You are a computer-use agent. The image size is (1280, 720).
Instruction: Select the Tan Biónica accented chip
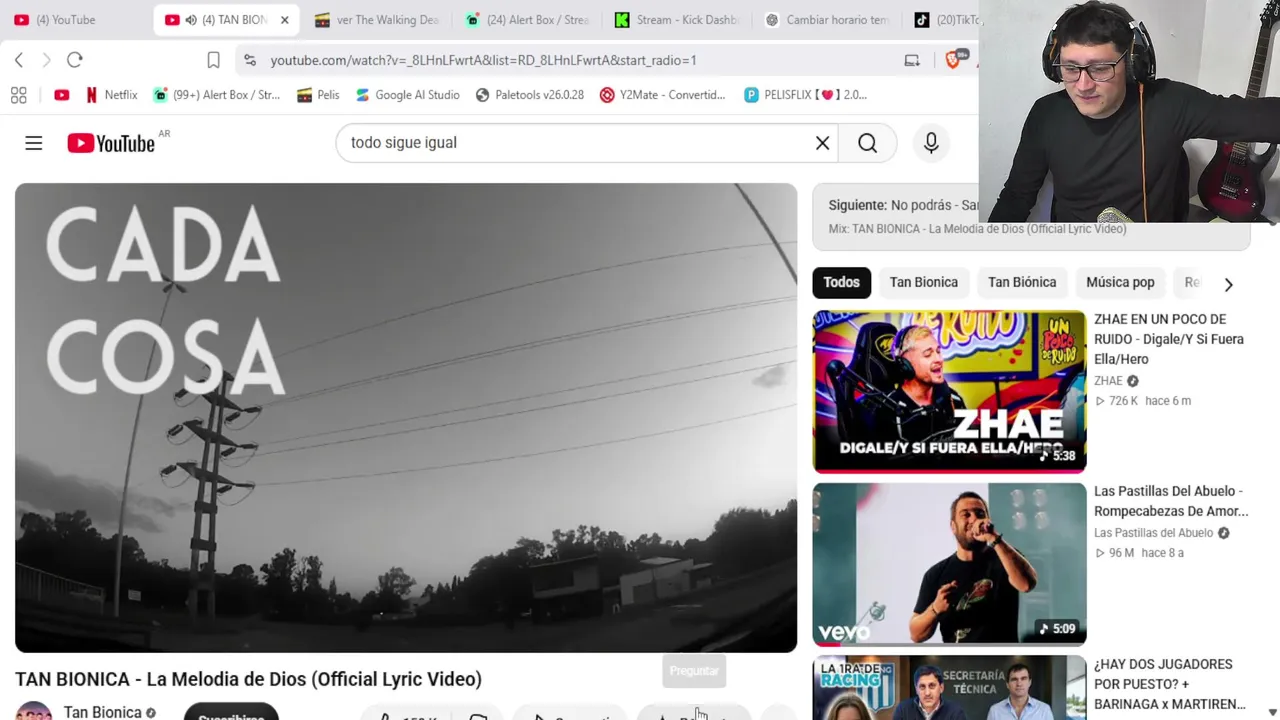pos(1022,282)
